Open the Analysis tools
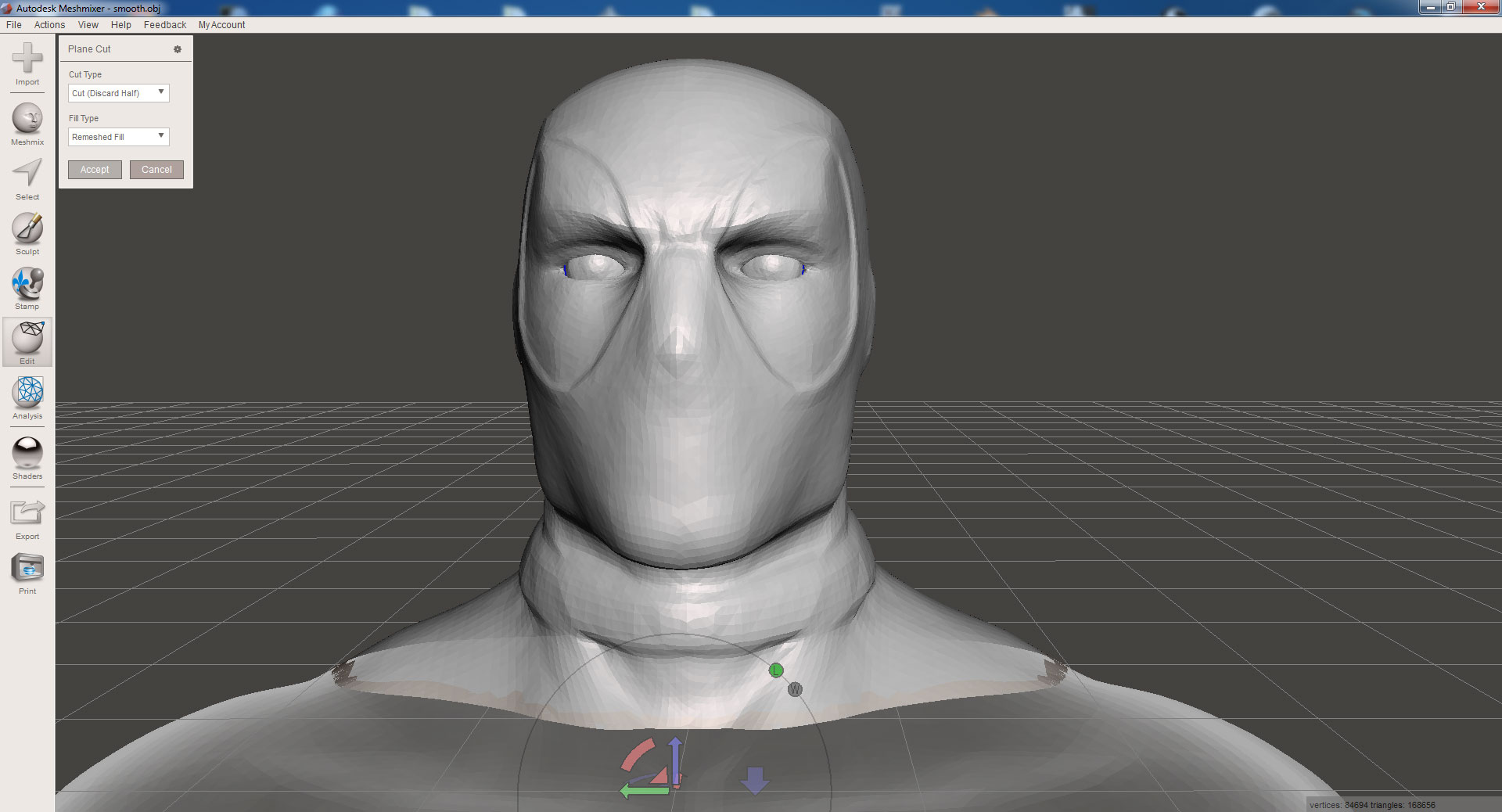Screen dimensions: 1502x812 [x=27, y=398]
